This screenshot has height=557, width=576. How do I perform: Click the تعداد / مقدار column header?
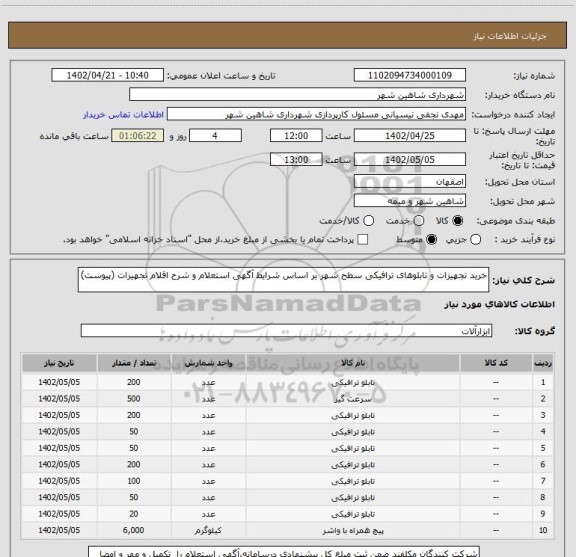point(134,363)
